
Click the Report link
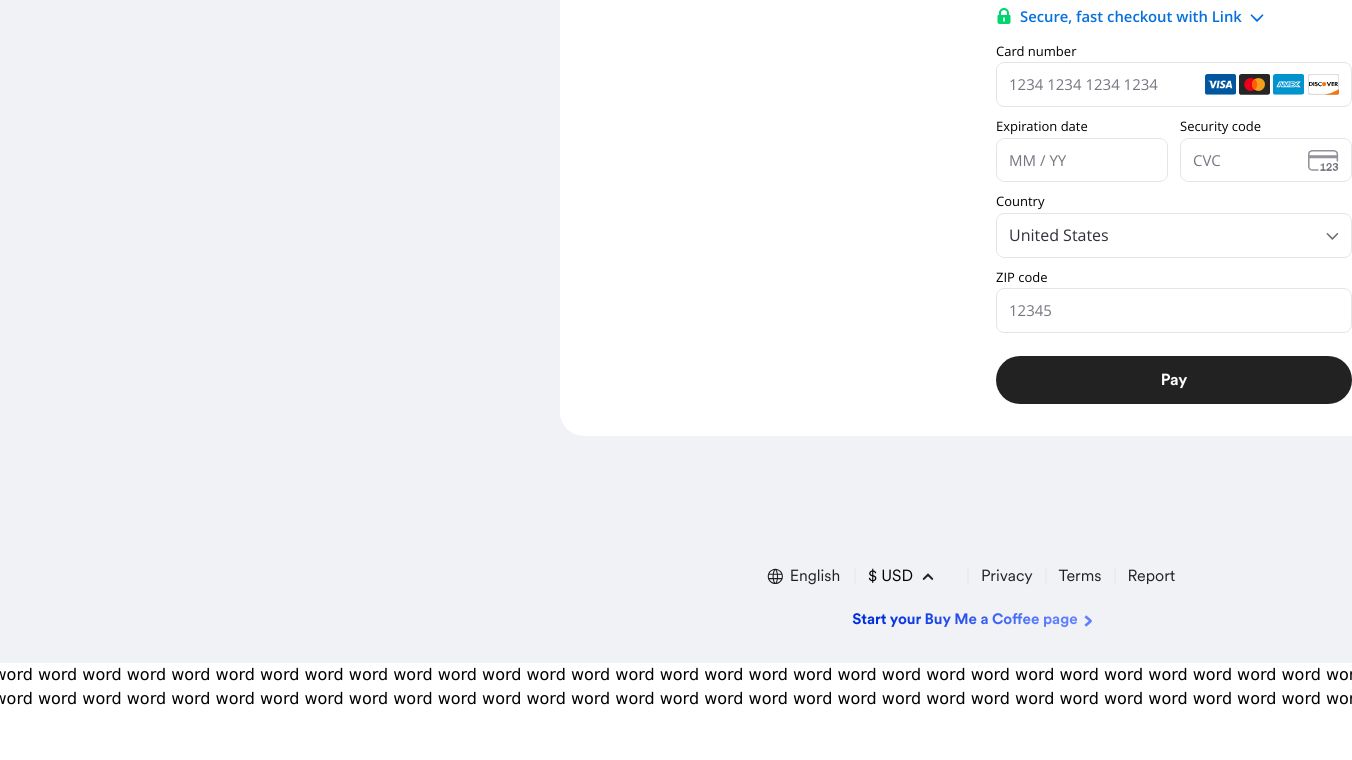click(1151, 576)
